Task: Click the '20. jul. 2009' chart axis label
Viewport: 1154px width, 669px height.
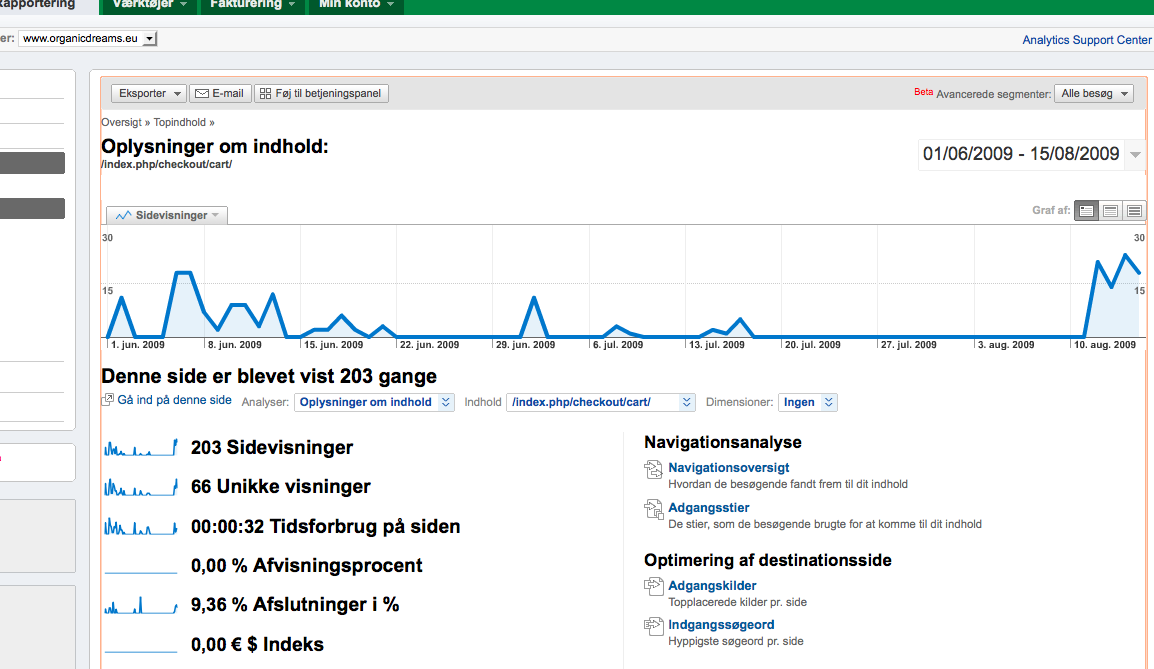Action: [x=813, y=344]
